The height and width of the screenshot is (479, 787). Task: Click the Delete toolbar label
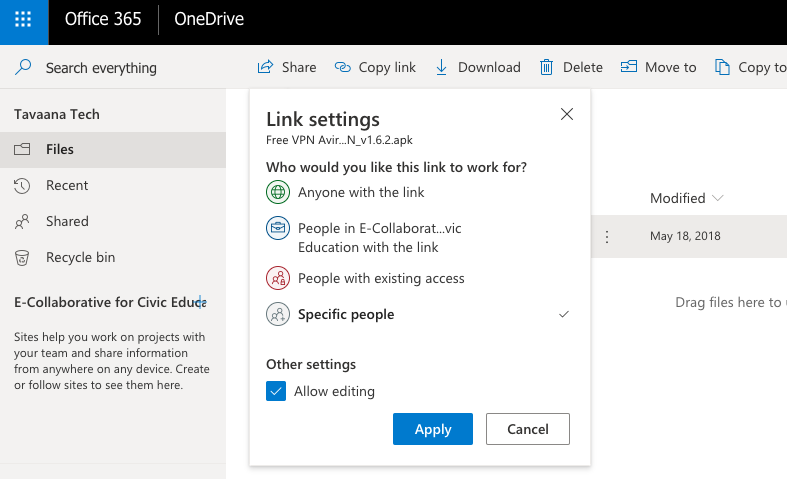point(583,67)
